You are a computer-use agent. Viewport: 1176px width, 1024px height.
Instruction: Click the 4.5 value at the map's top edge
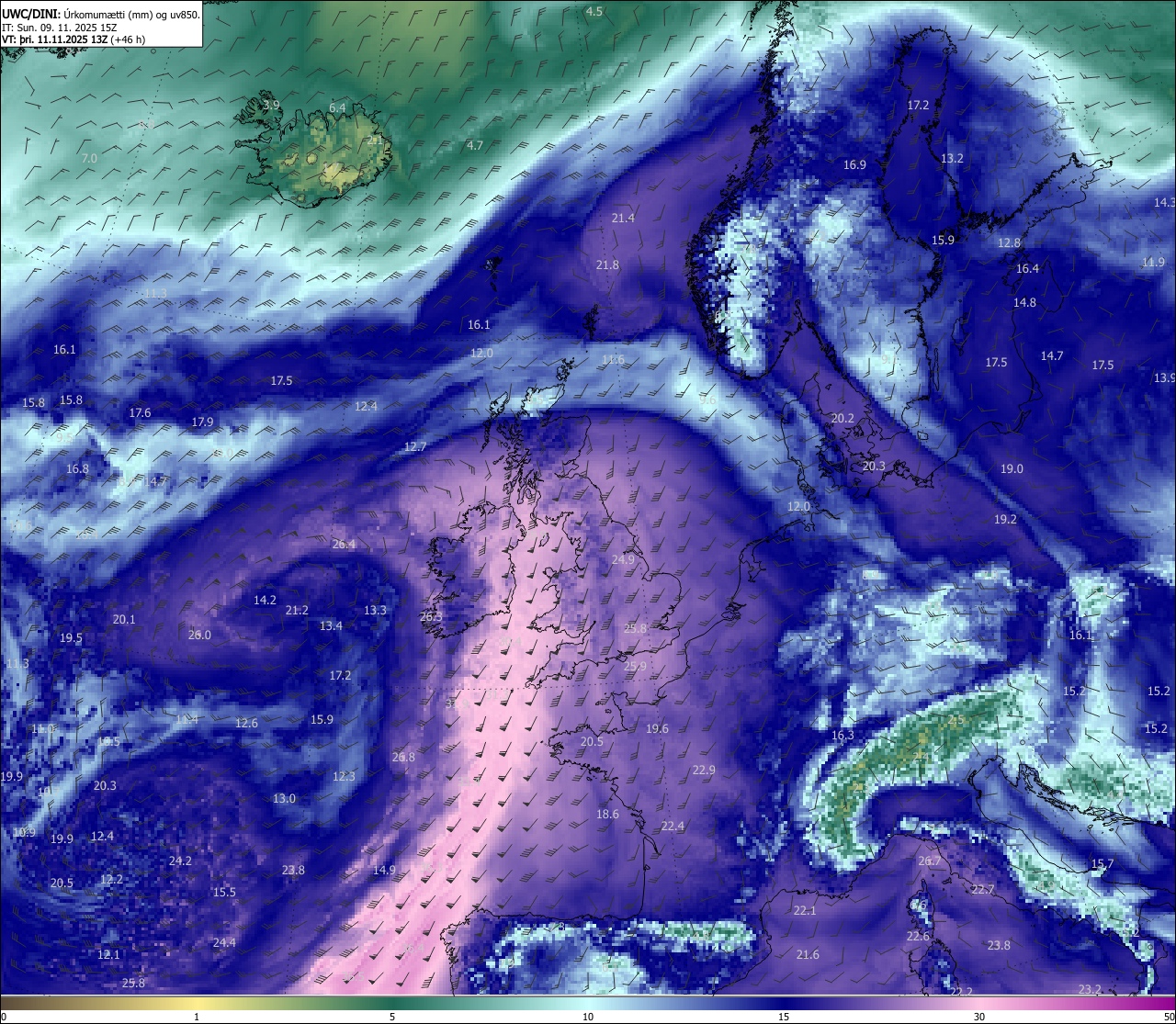tap(594, 12)
